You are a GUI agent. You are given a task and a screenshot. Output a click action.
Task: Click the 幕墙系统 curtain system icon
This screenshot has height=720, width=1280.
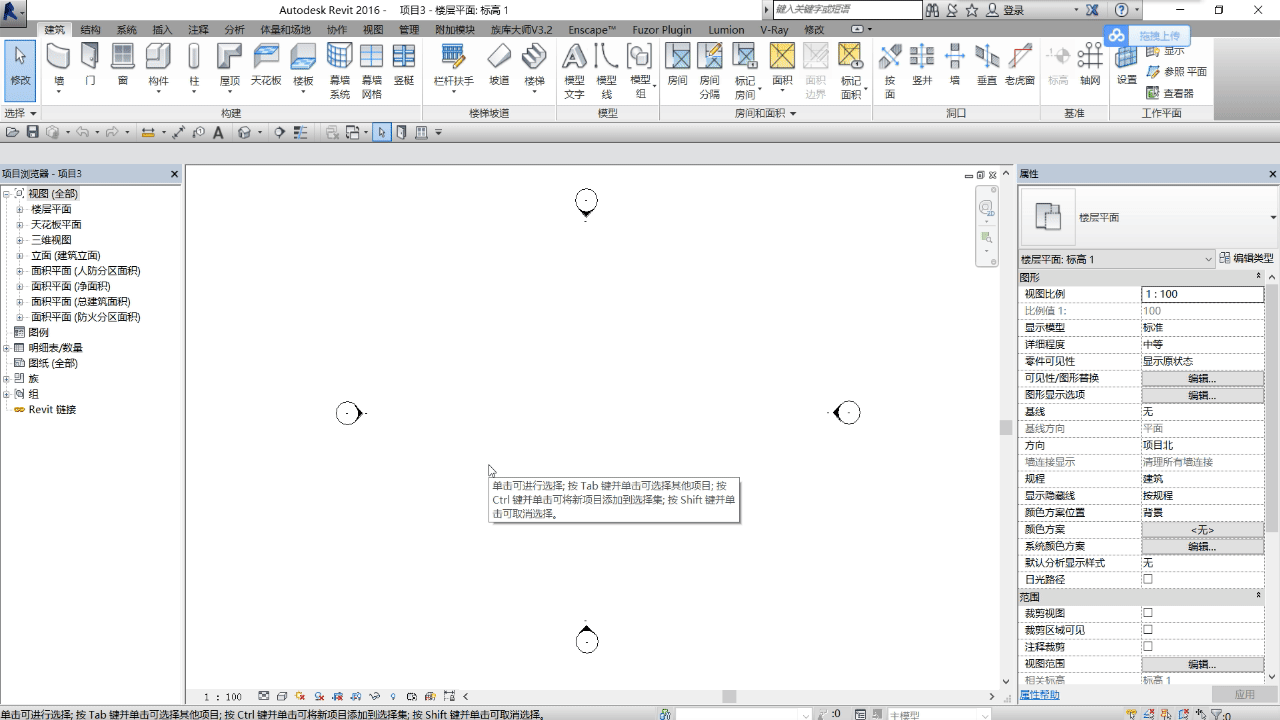click(340, 71)
